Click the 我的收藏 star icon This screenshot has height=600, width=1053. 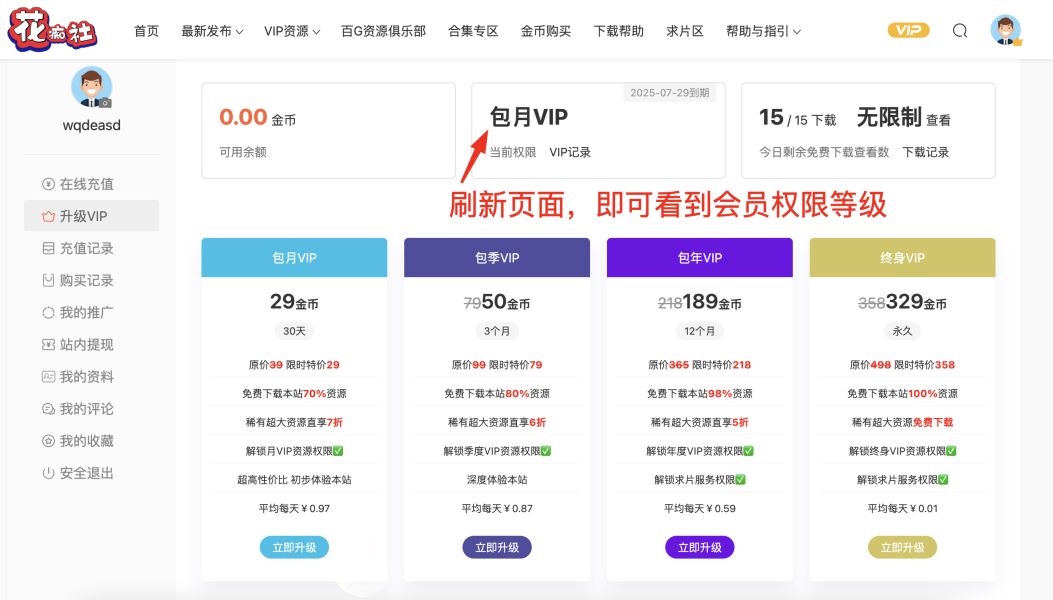[x=48, y=441]
